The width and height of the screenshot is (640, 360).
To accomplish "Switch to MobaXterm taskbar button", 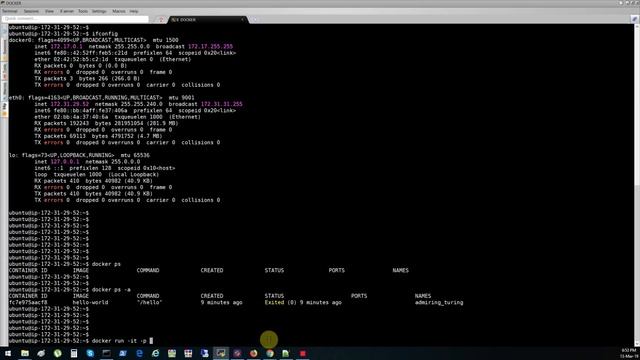I will coord(221,353).
